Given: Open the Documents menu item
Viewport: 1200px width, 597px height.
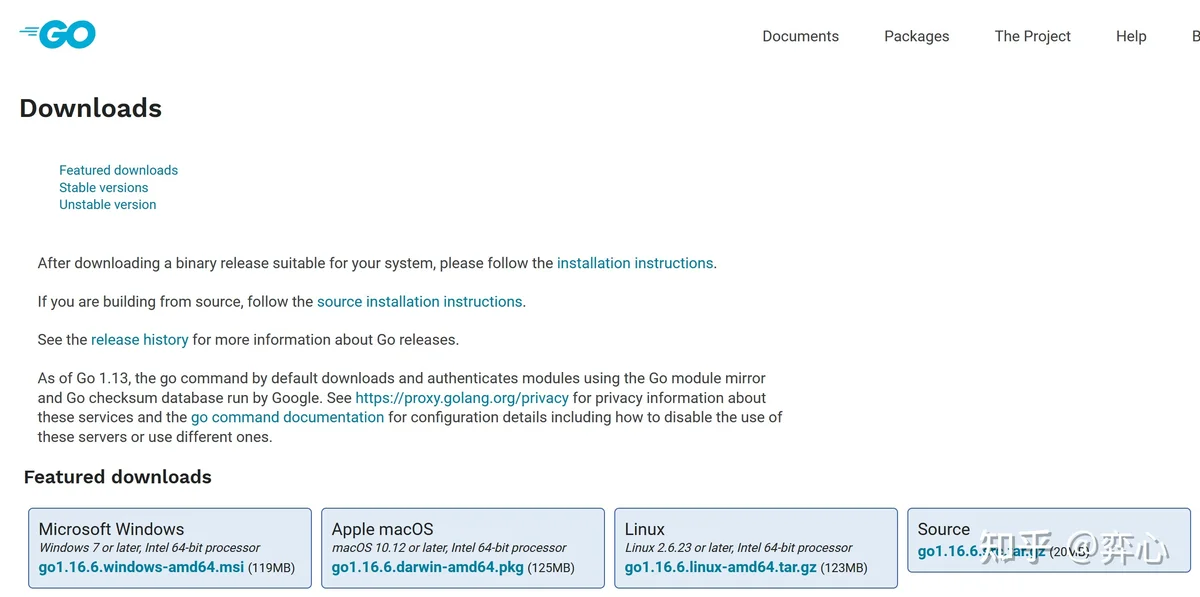Looking at the screenshot, I should coord(800,36).
